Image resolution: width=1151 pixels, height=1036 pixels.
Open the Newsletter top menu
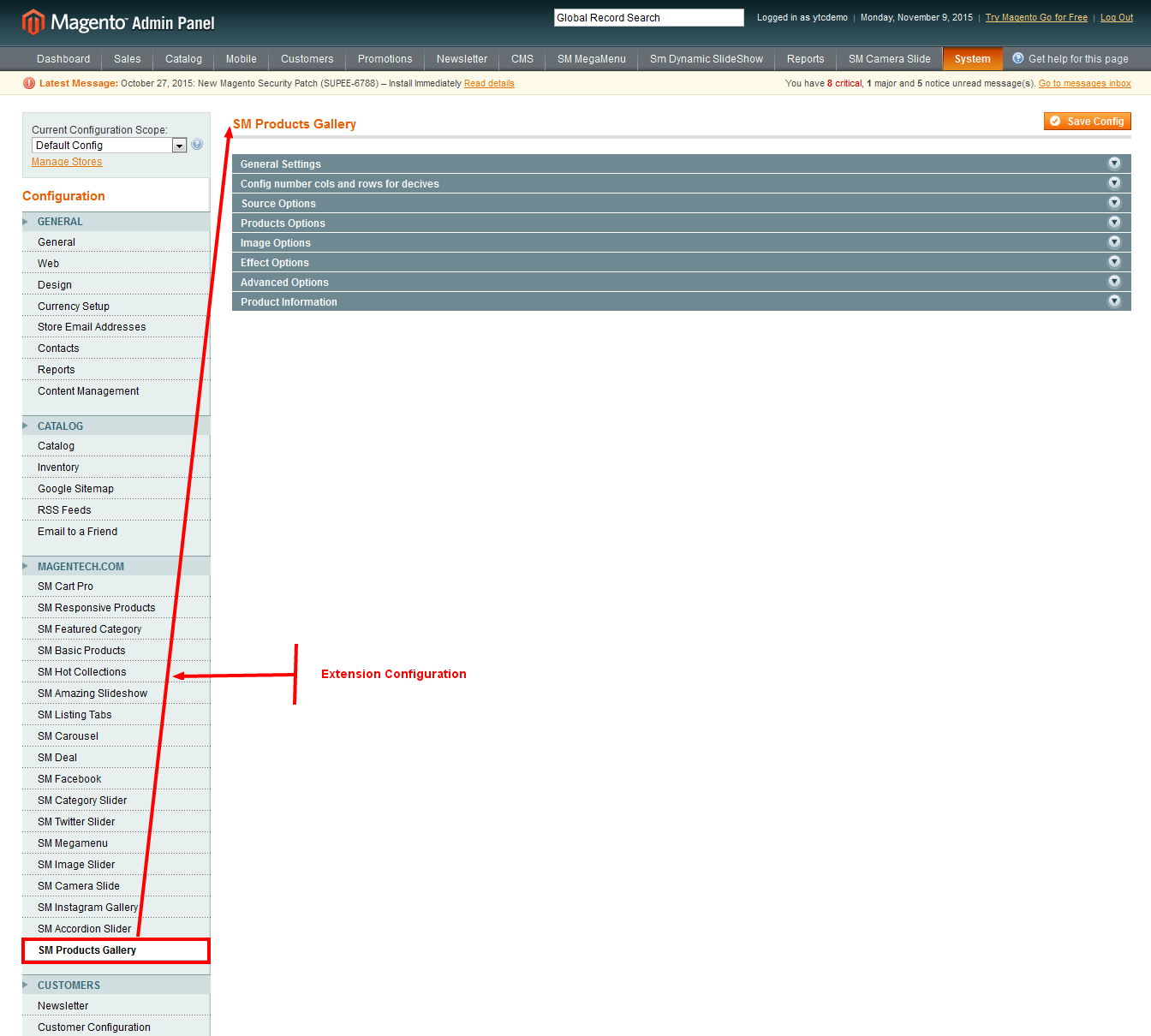point(462,59)
